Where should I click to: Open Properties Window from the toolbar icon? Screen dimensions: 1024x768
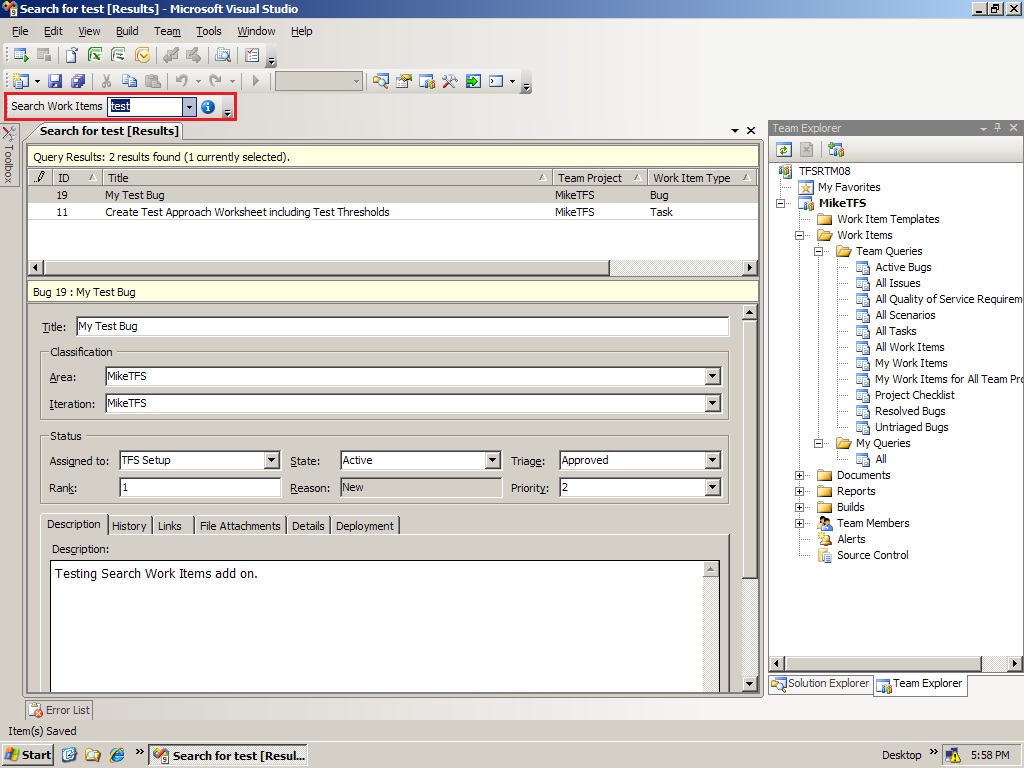[x=404, y=81]
